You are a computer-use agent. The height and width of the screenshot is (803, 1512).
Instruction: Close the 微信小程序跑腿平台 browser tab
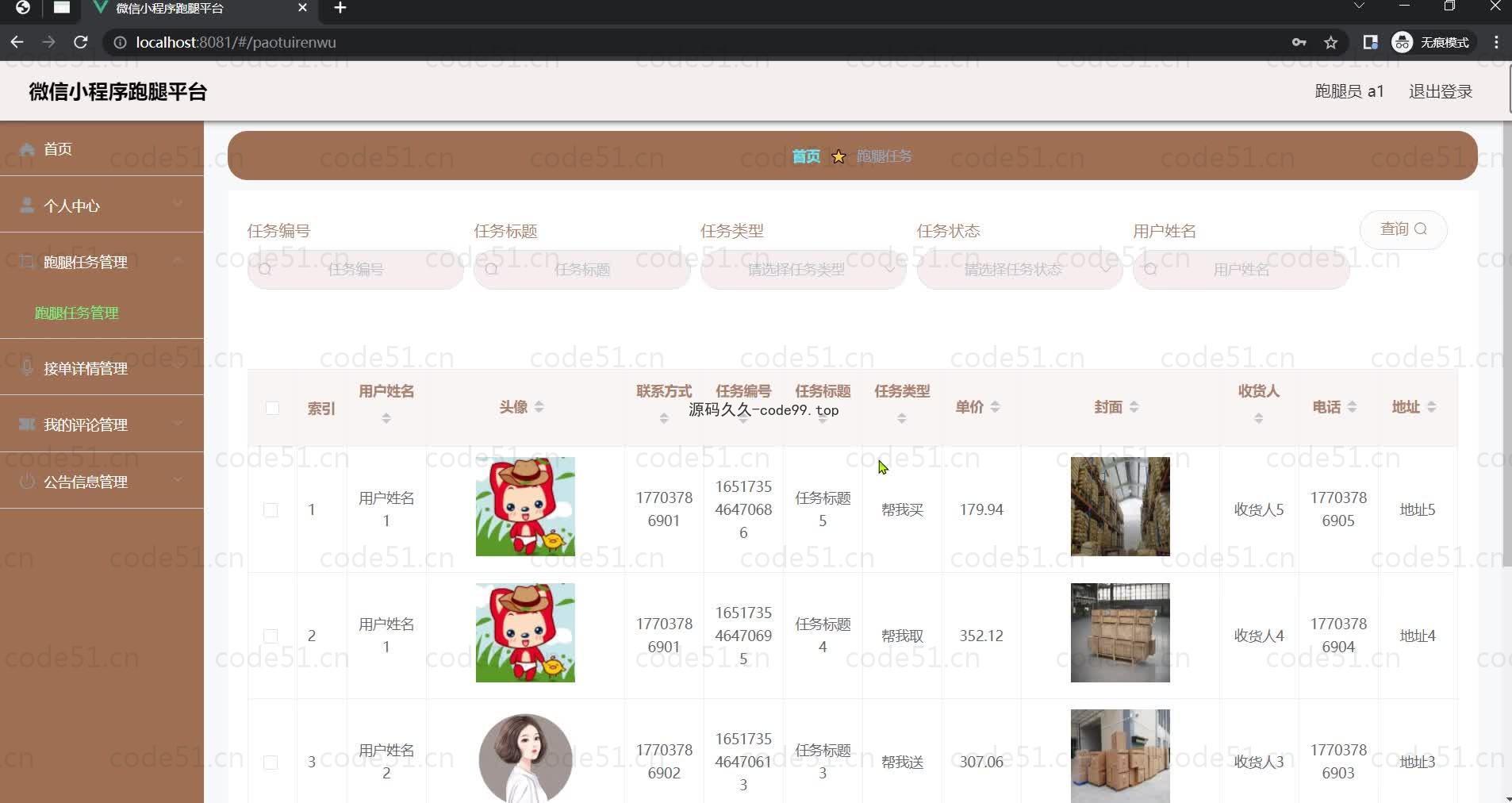pos(302,8)
